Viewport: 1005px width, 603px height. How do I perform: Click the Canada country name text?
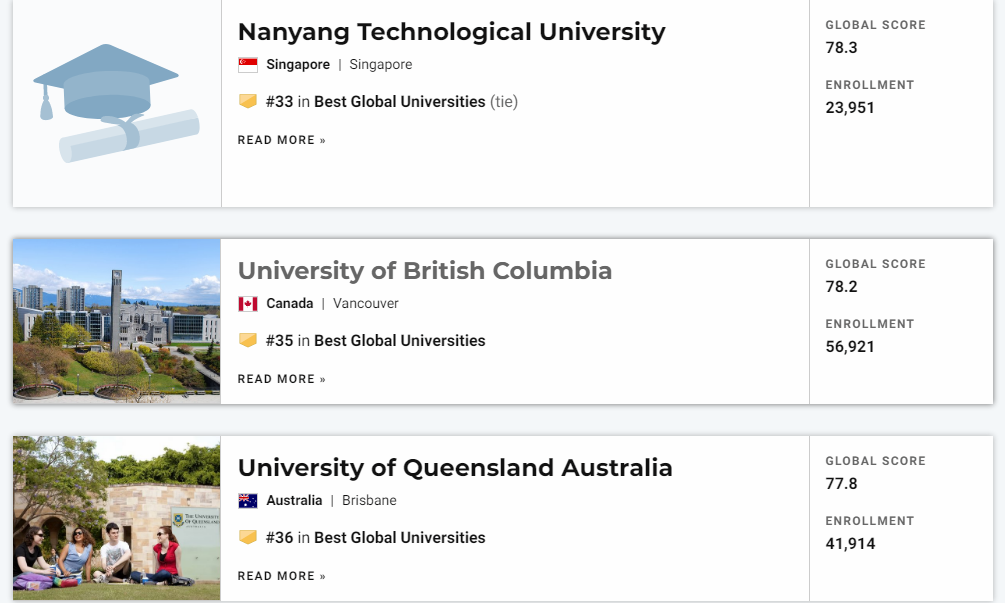(x=290, y=304)
